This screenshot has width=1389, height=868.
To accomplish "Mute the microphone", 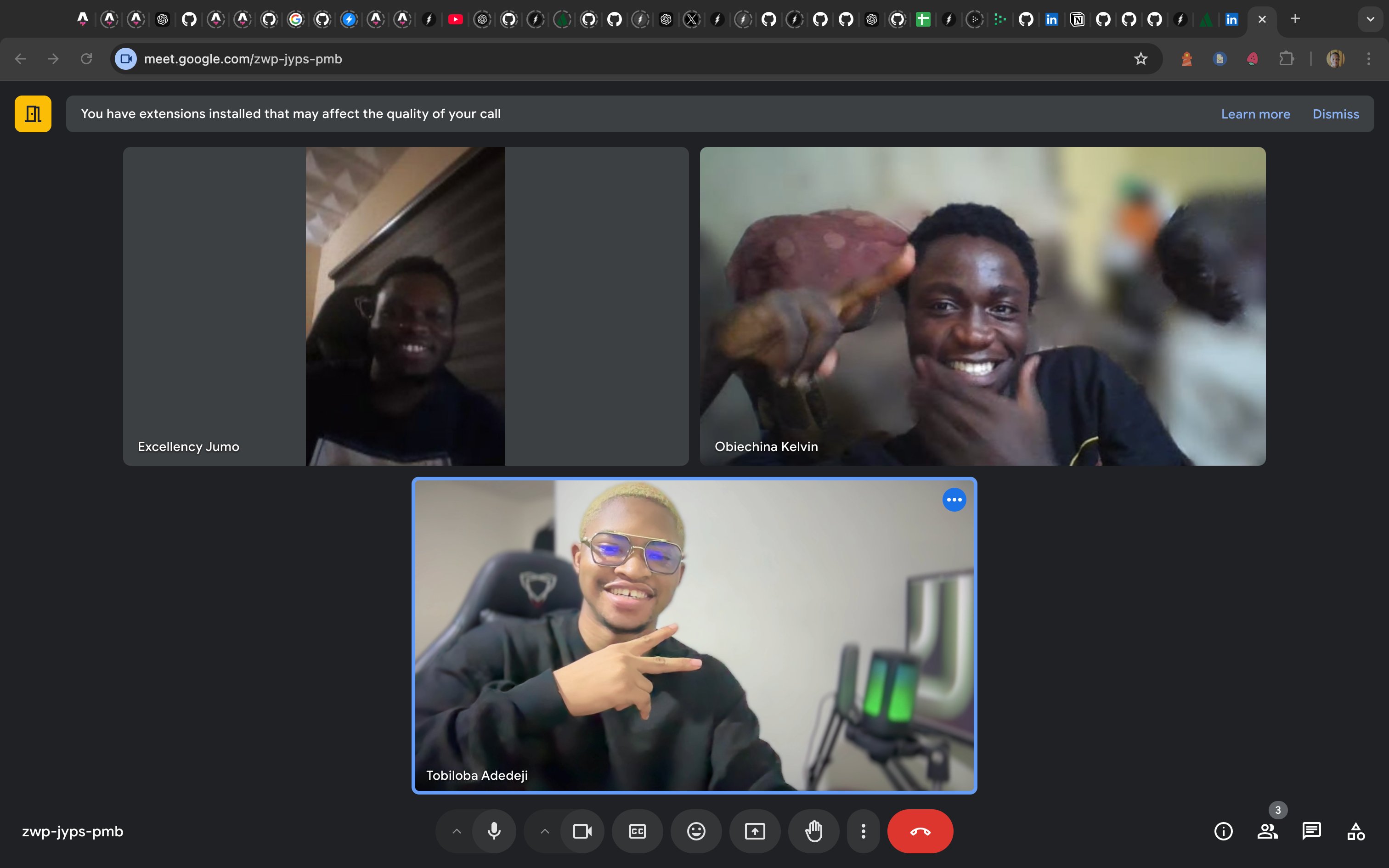I will point(494,831).
